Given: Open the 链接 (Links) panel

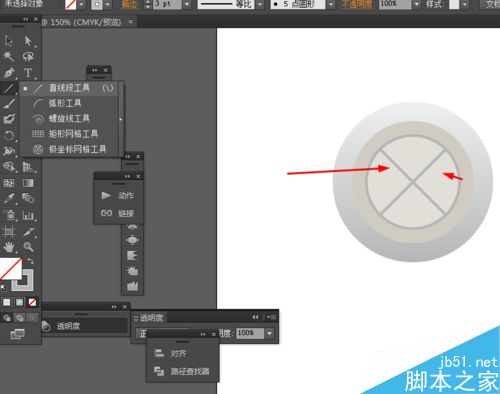Looking at the screenshot, I should coord(118,213).
